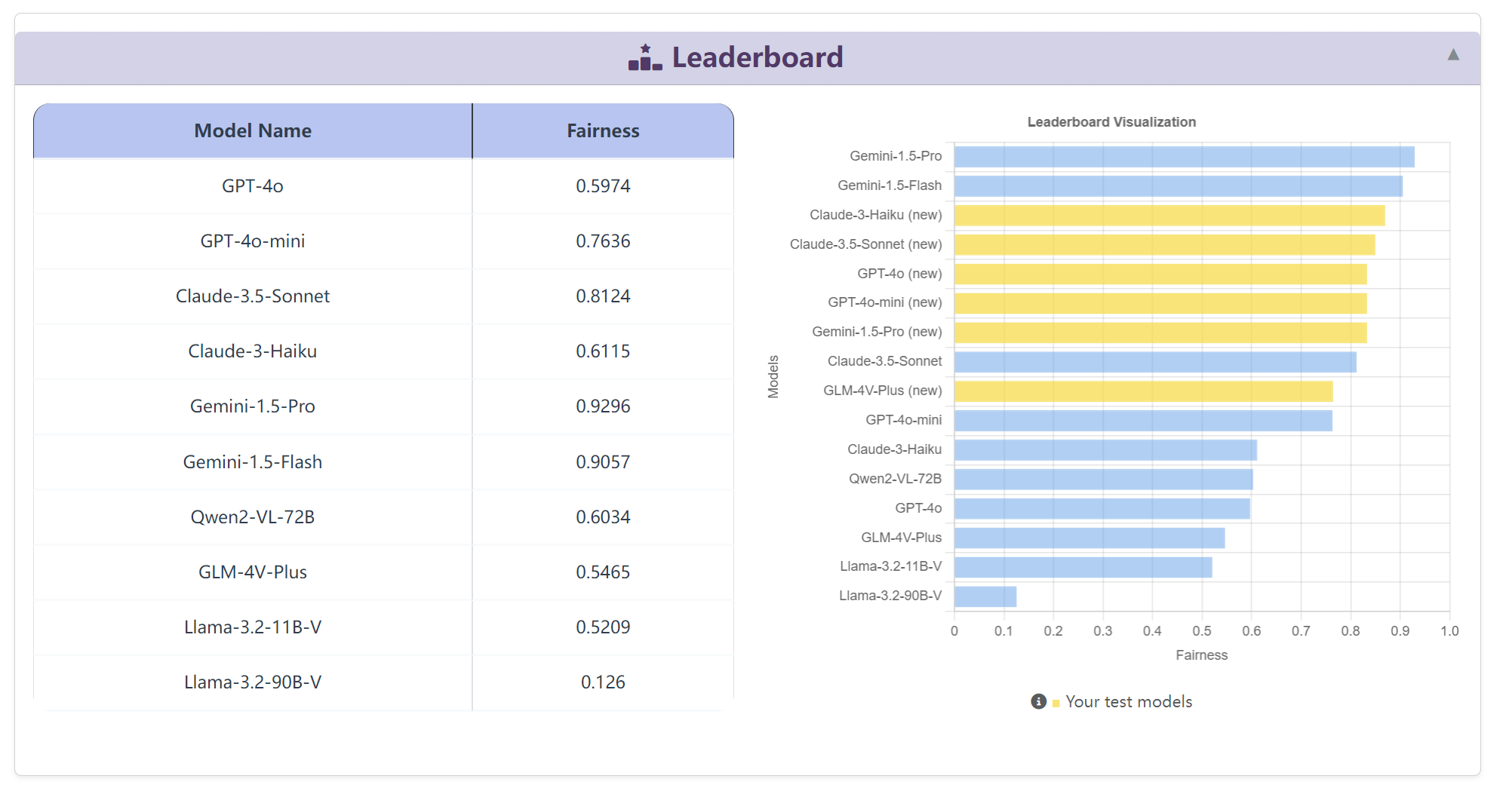This screenshot has height=794, width=1512.
Task: Click the yellow Your test models legend swatch
Action: 1056,704
